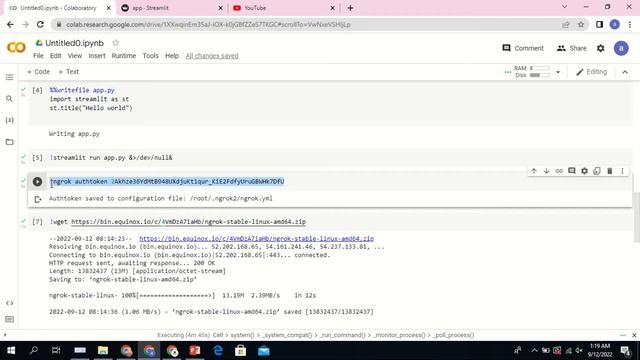
Task: Run the ngrok authtoken cell
Action: tap(37, 182)
